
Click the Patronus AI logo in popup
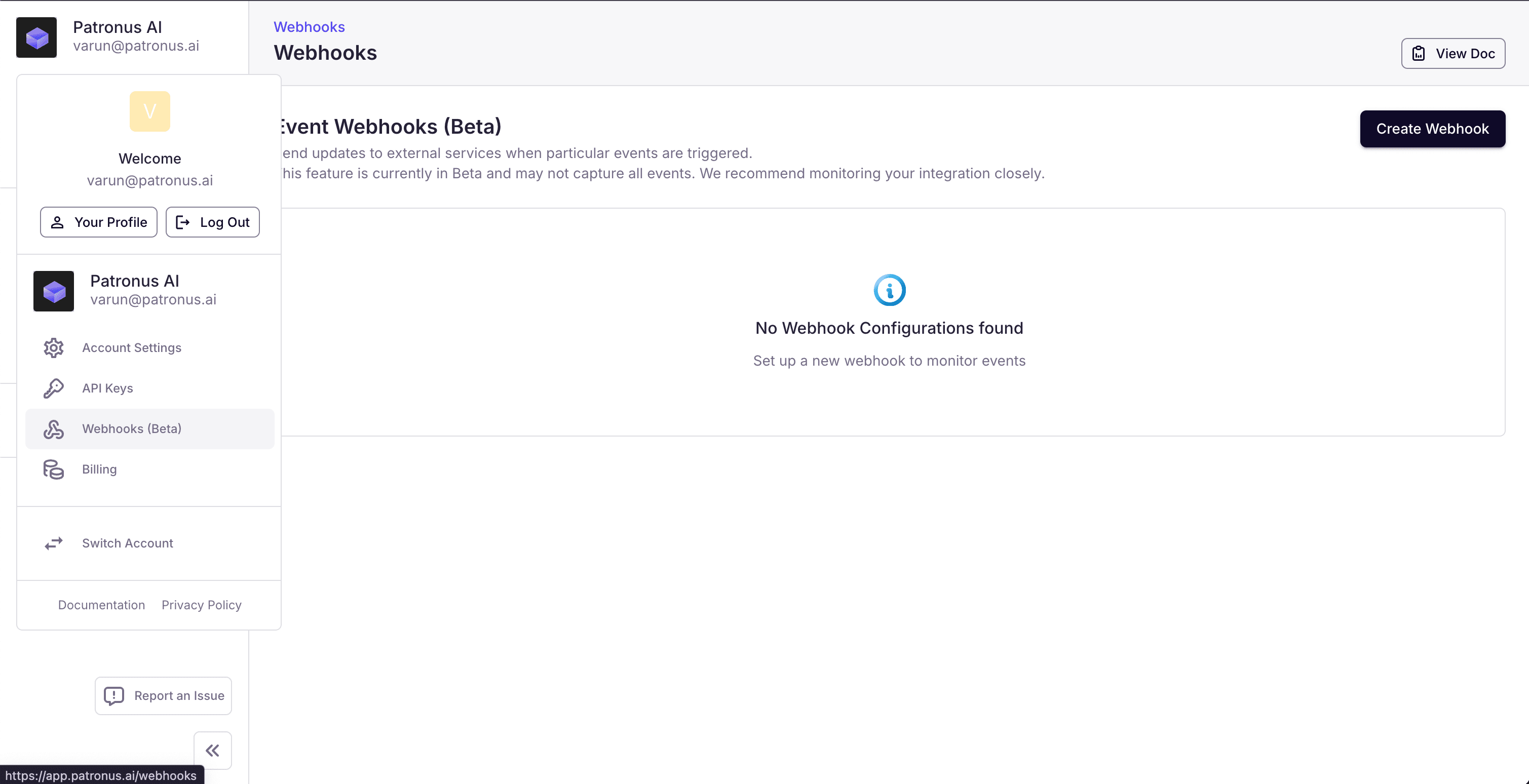53,291
